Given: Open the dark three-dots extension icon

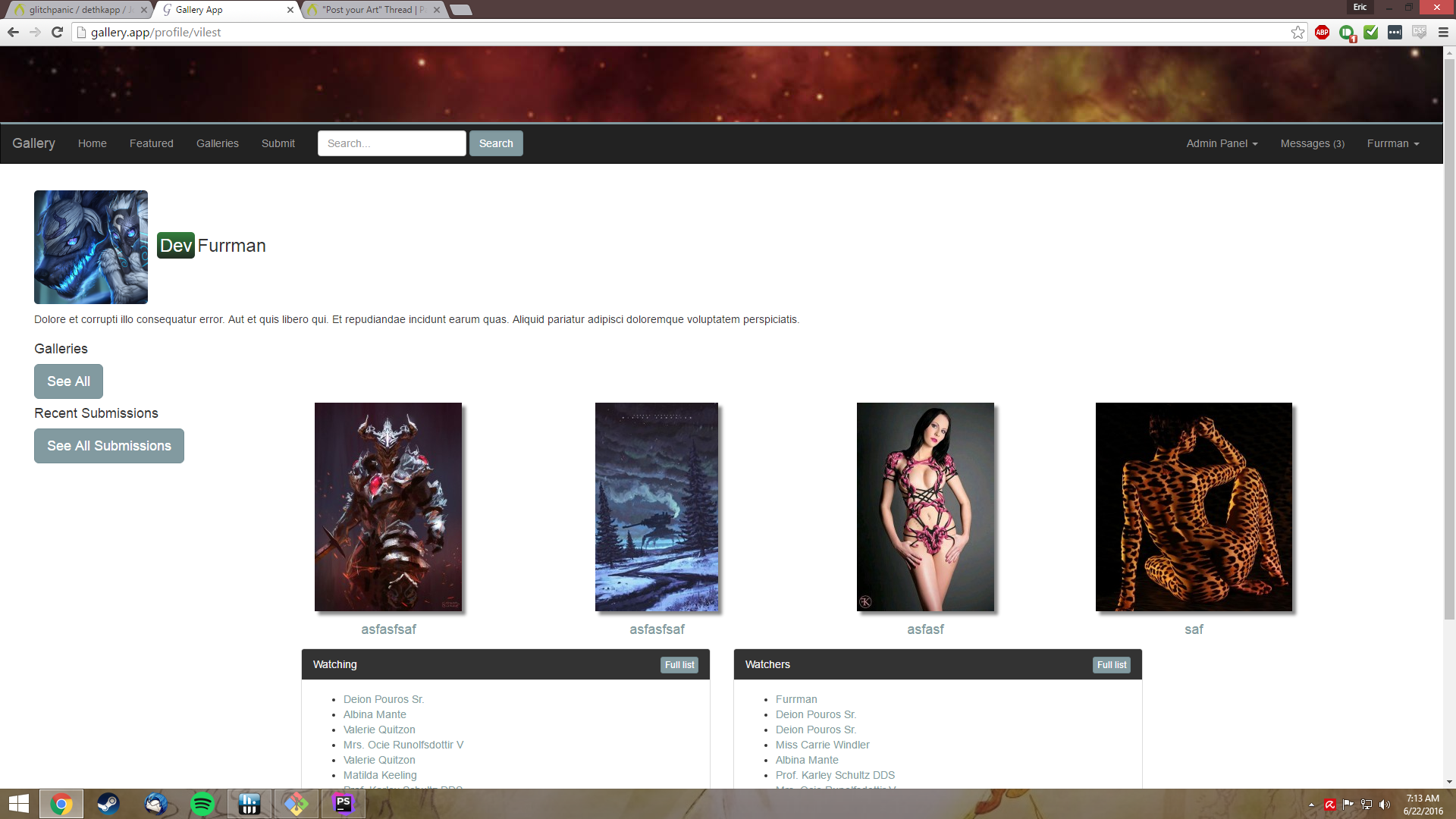Looking at the screenshot, I should [1395, 32].
